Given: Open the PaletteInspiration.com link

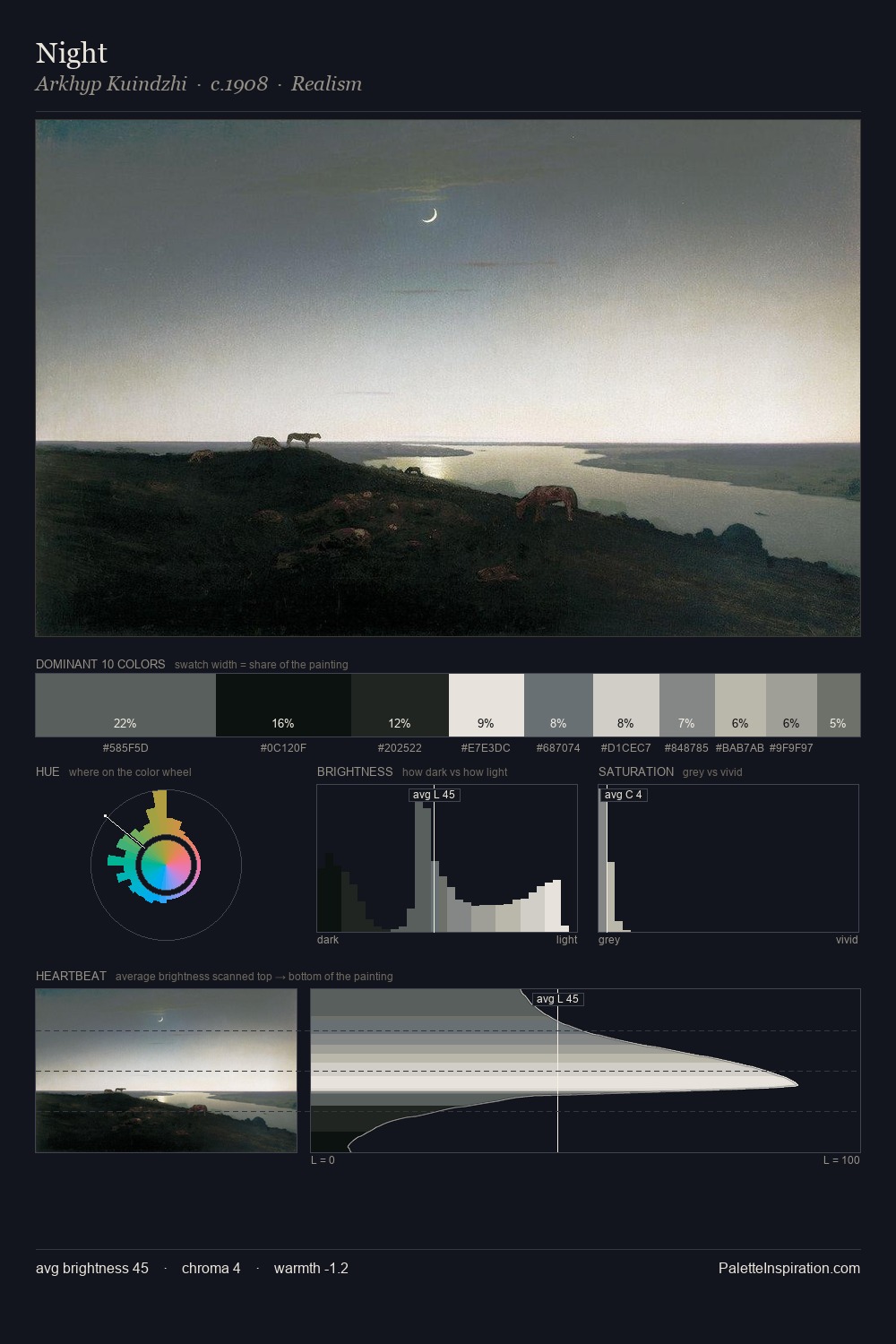Looking at the screenshot, I should pos(789,1269).
